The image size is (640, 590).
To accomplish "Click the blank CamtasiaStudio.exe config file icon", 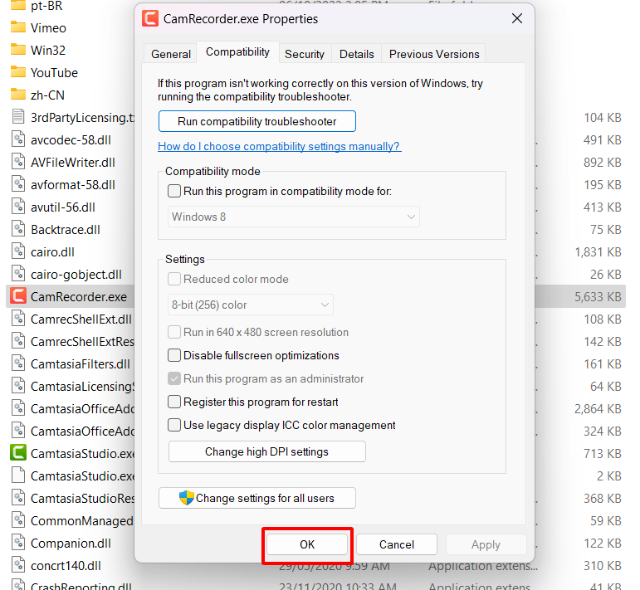I will [x=18, y=476].
